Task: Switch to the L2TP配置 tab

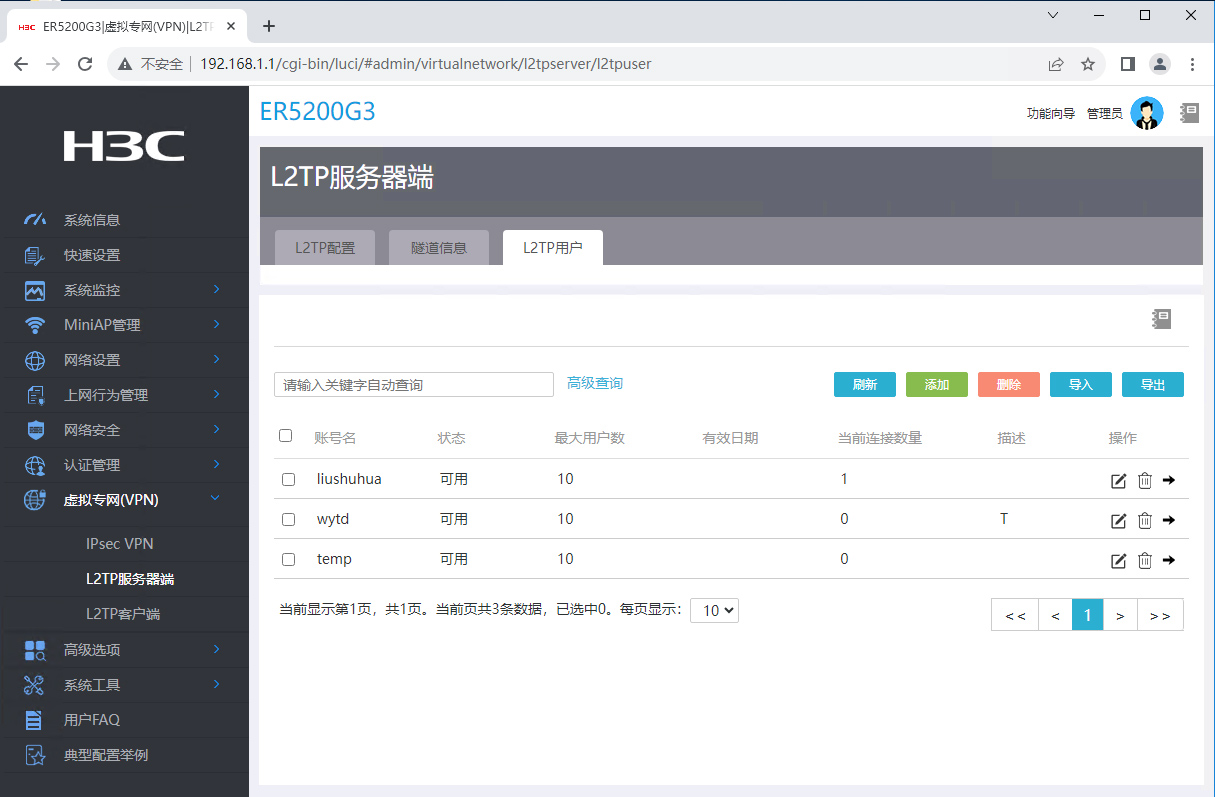Action: click(325, 248)
